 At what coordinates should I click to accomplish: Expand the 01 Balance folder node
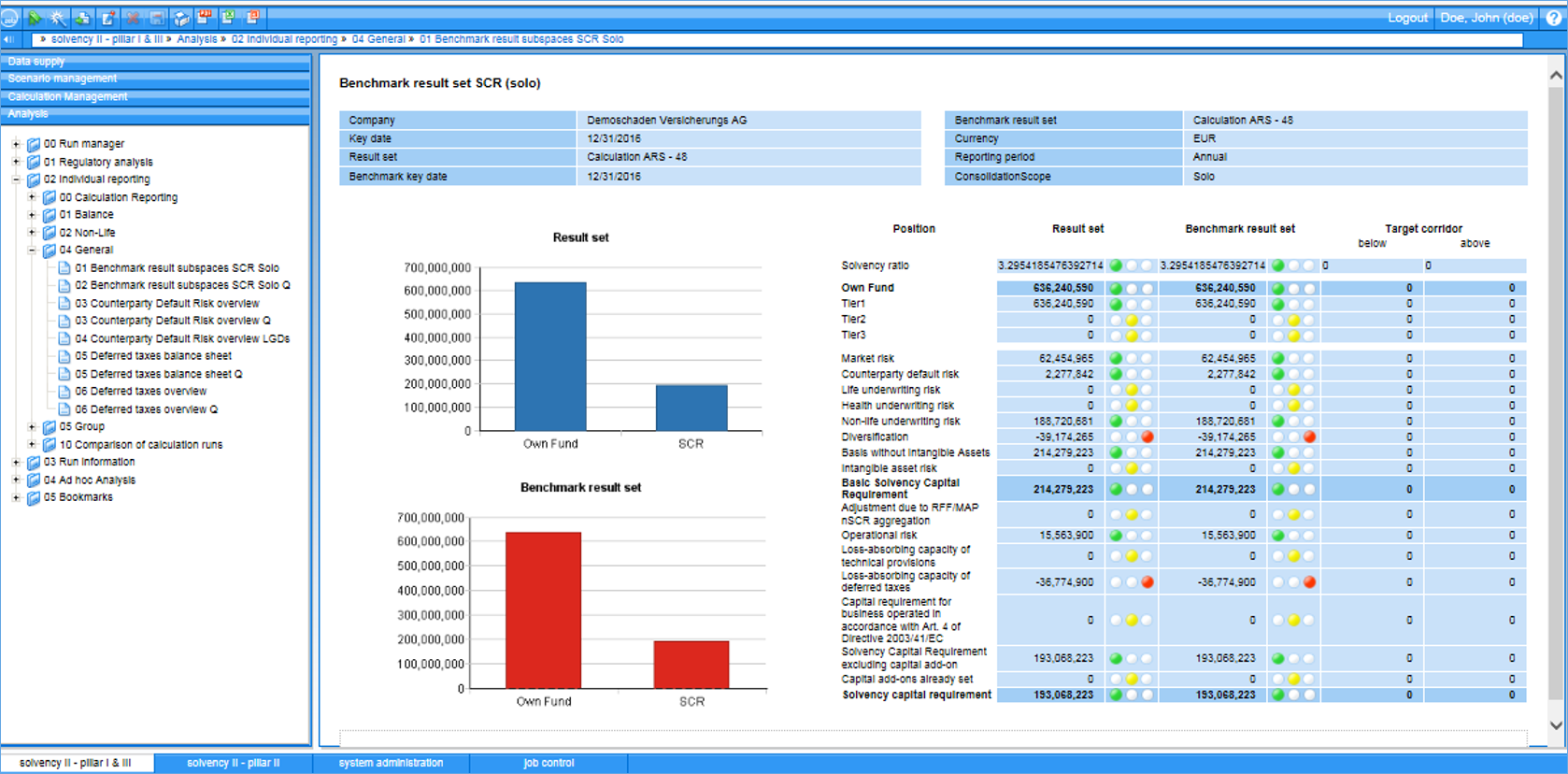[32, 215]
